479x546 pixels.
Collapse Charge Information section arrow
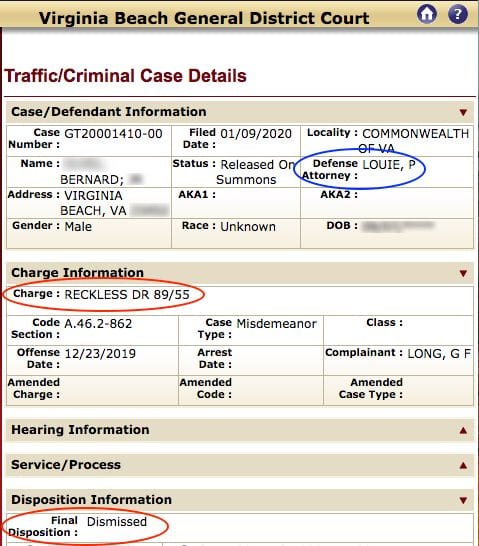click(x=463, y=273)
